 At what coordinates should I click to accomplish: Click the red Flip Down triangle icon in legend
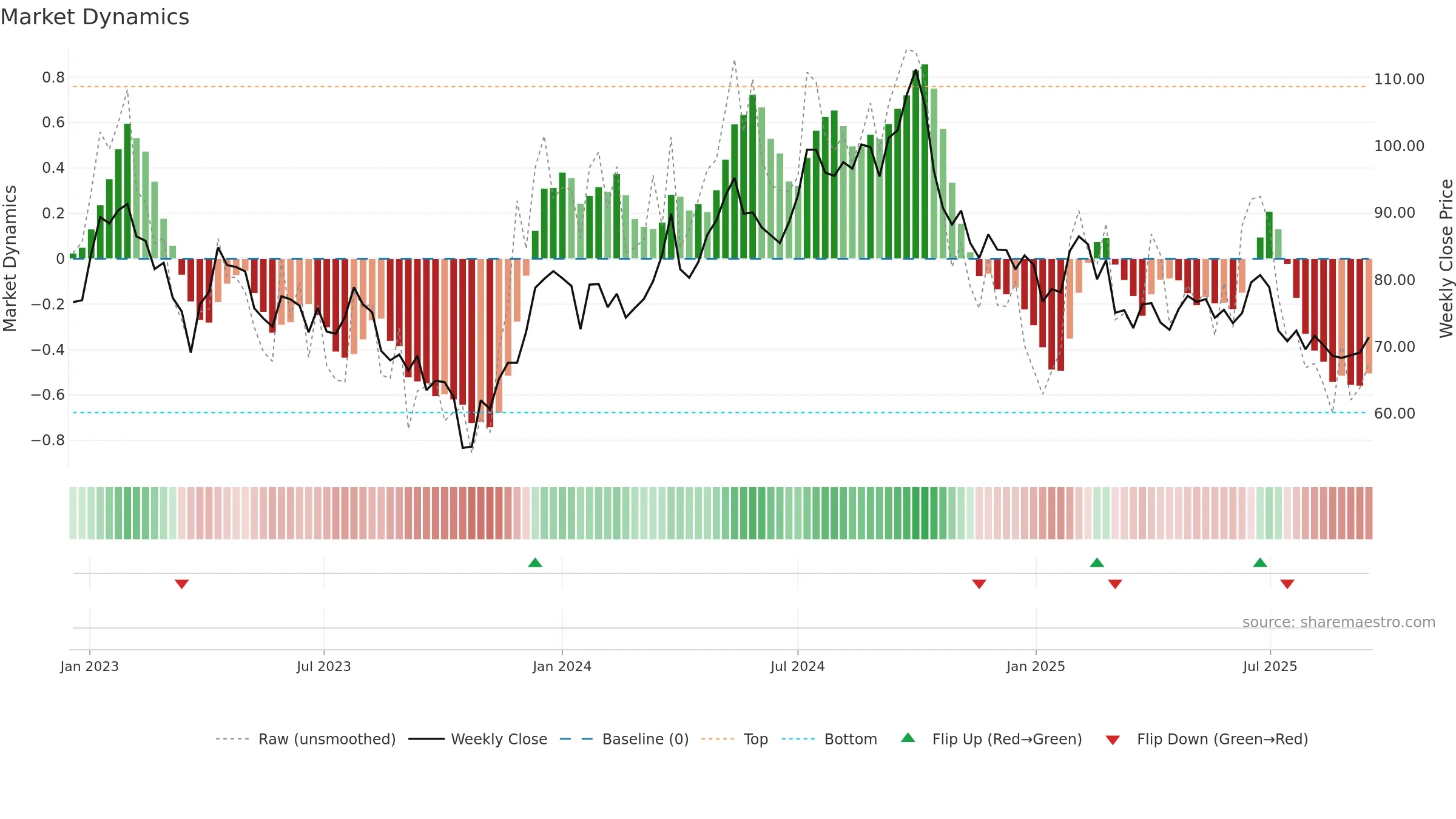coord(1113,741)
